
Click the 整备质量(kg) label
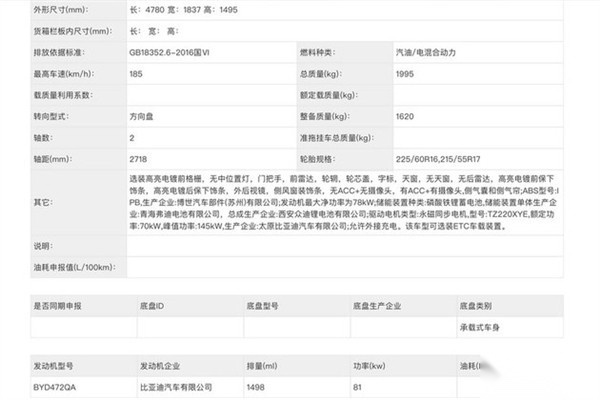pyautogui.click(x=325, y=116)
